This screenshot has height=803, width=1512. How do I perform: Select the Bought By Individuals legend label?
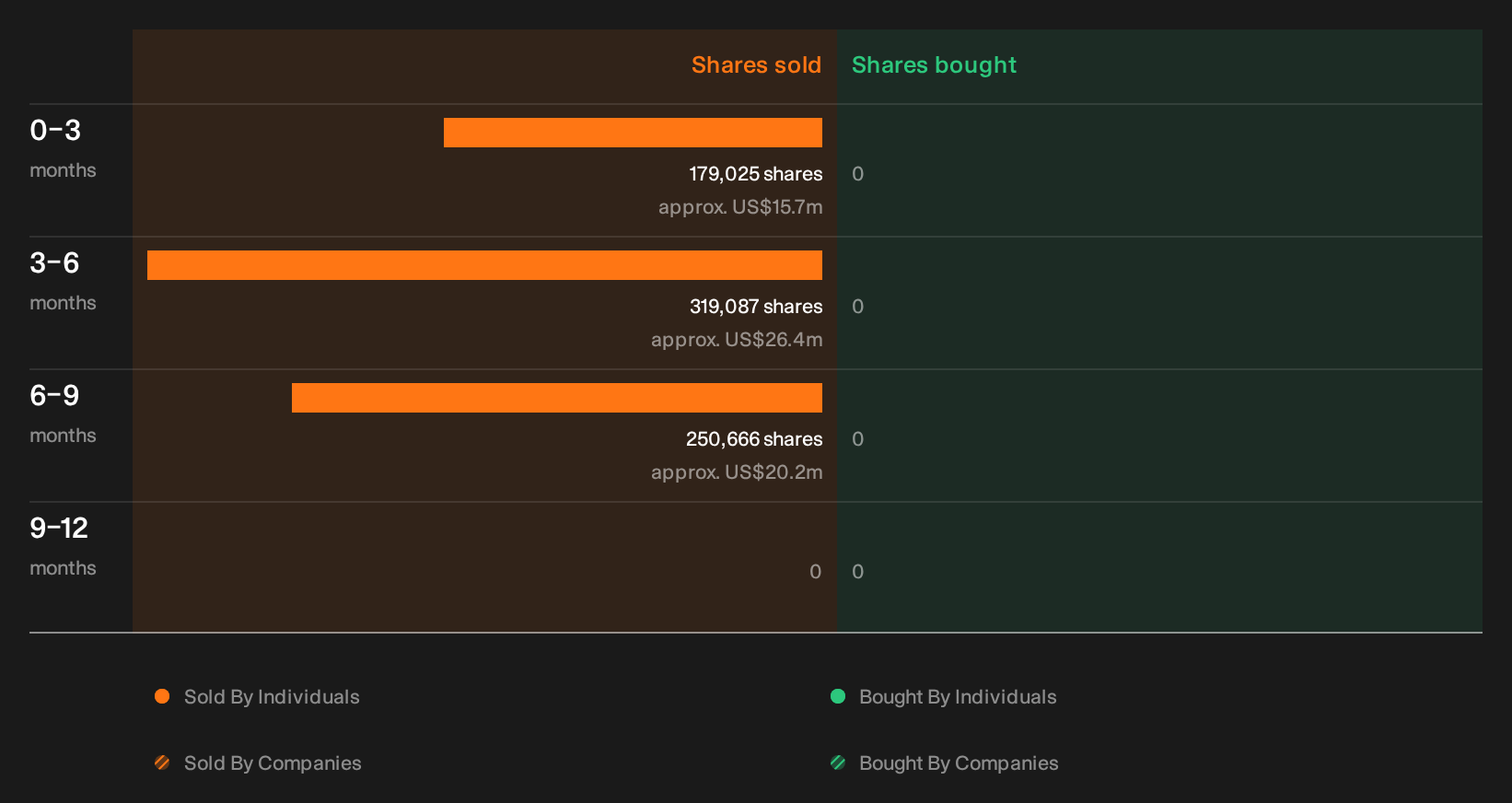click(x=958, y=697)
